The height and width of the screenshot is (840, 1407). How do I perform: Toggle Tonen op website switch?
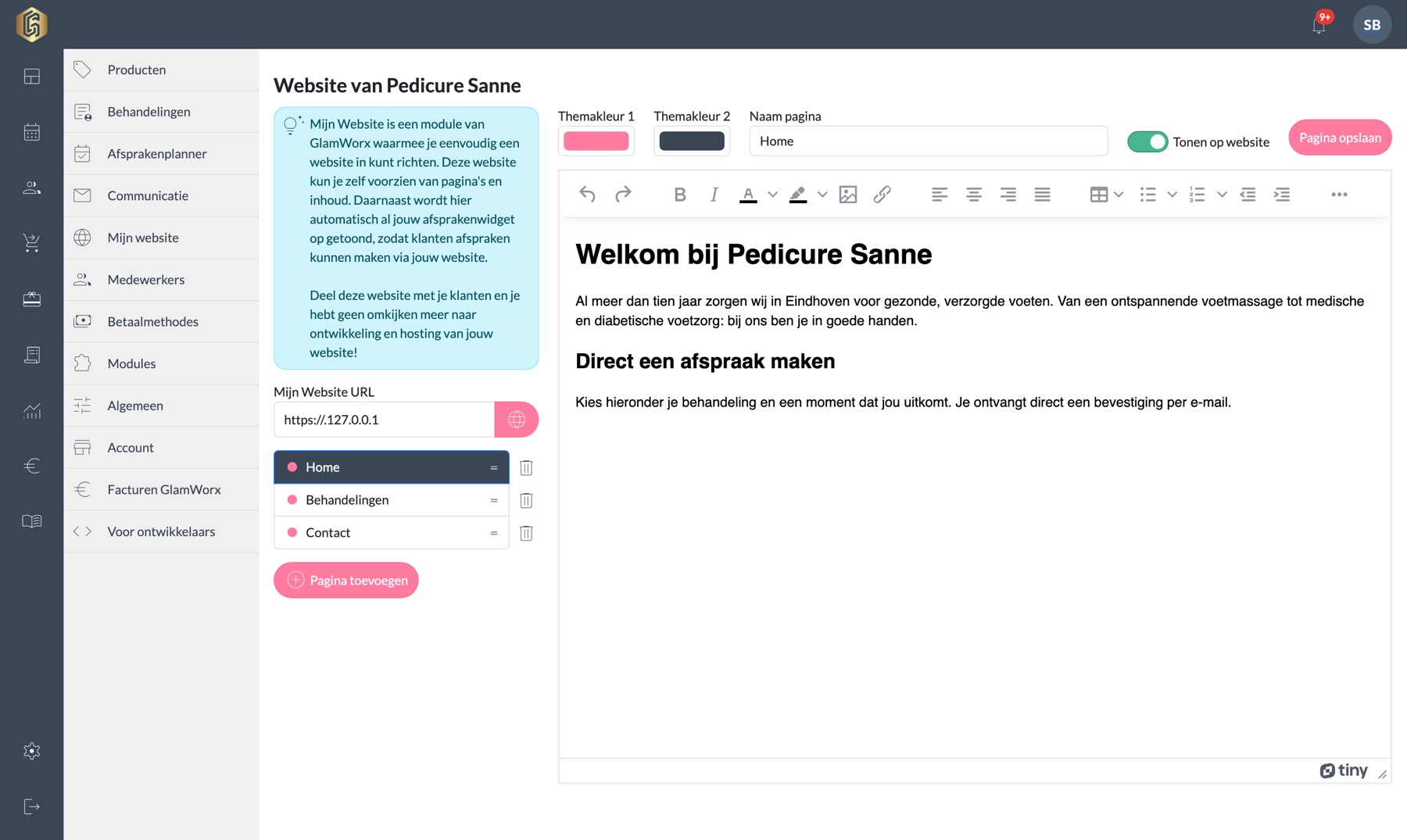(1147, 141)
